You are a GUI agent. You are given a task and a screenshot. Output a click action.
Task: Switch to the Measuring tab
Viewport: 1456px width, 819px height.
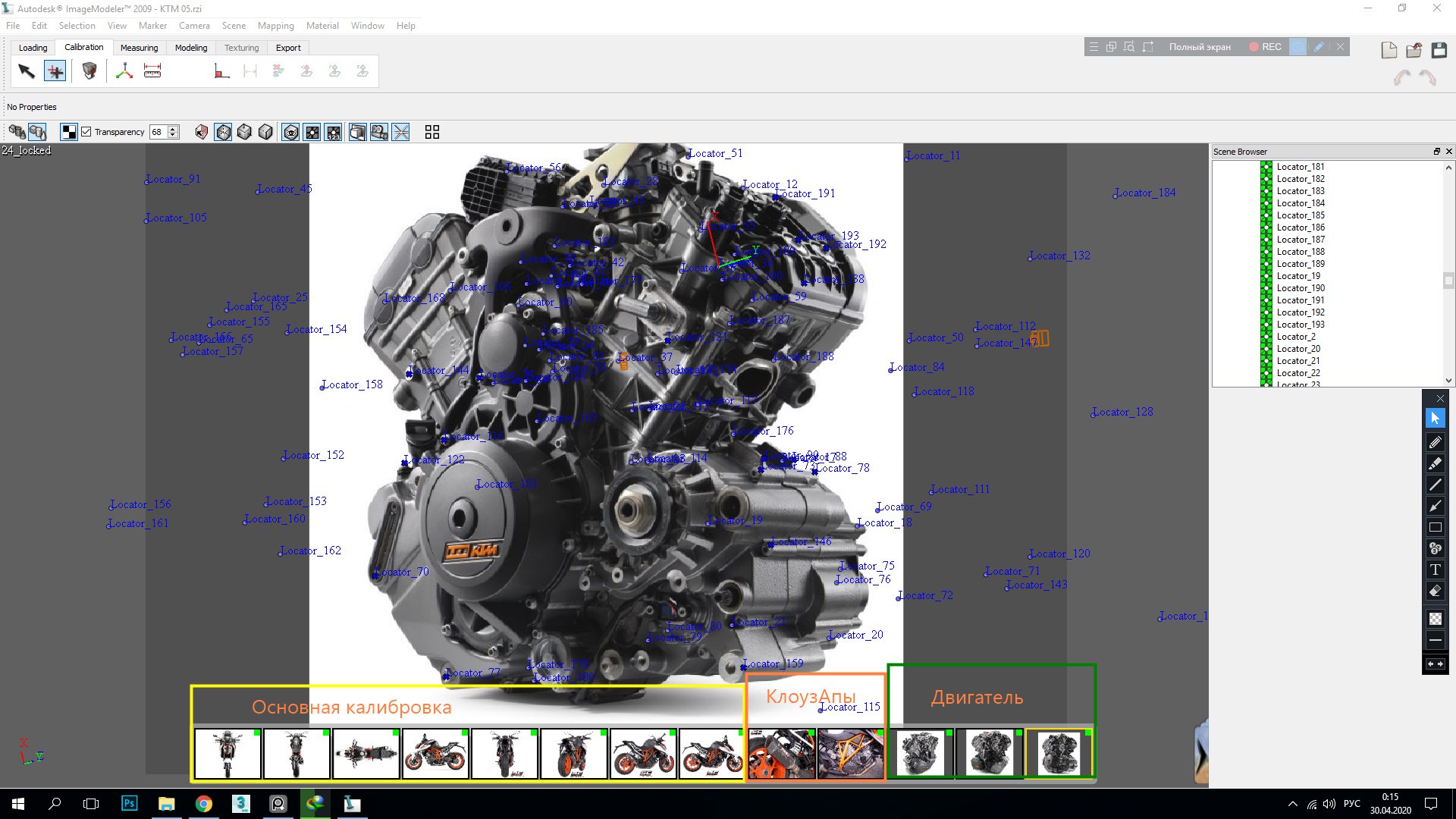click(x=139, y=48)
